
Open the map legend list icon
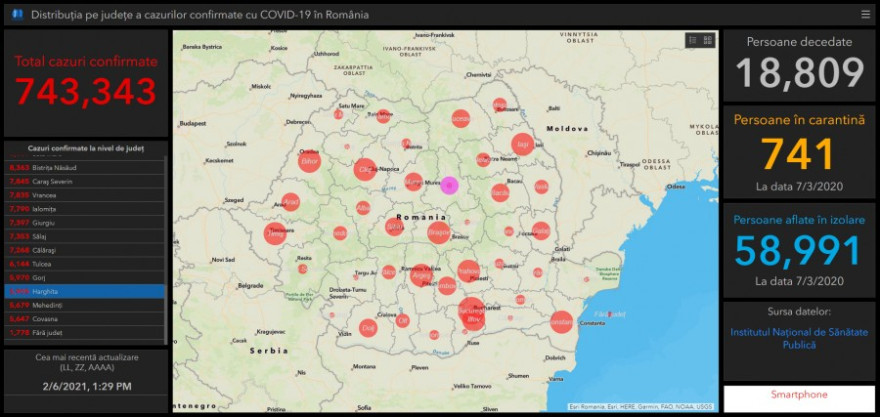(692, 40)
